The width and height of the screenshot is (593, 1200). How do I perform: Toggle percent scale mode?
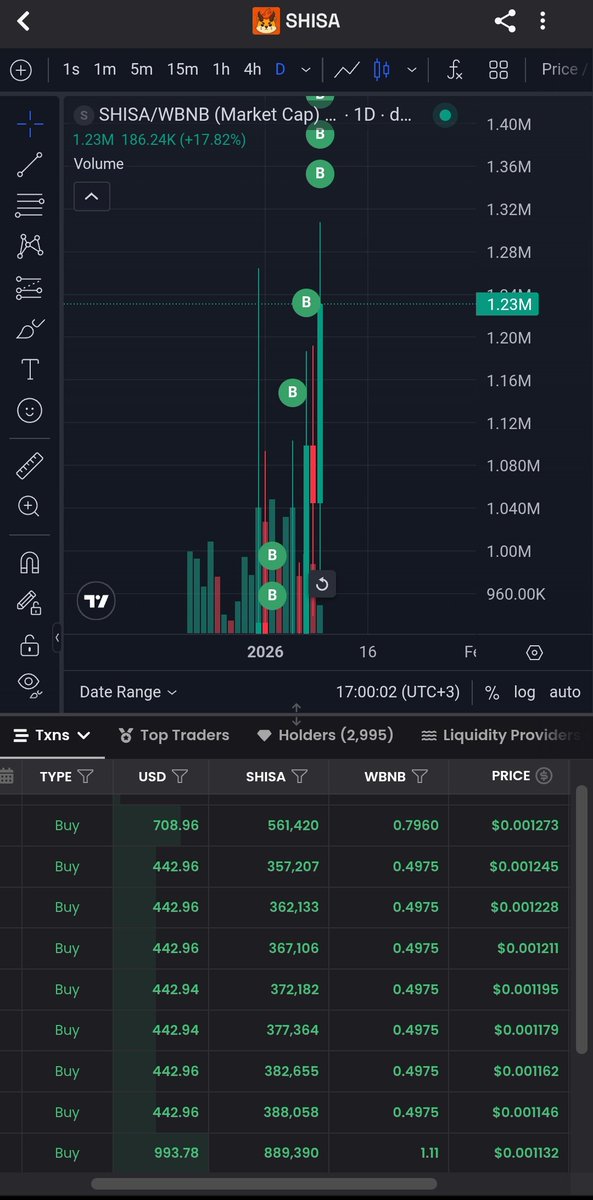click(492, 692)
